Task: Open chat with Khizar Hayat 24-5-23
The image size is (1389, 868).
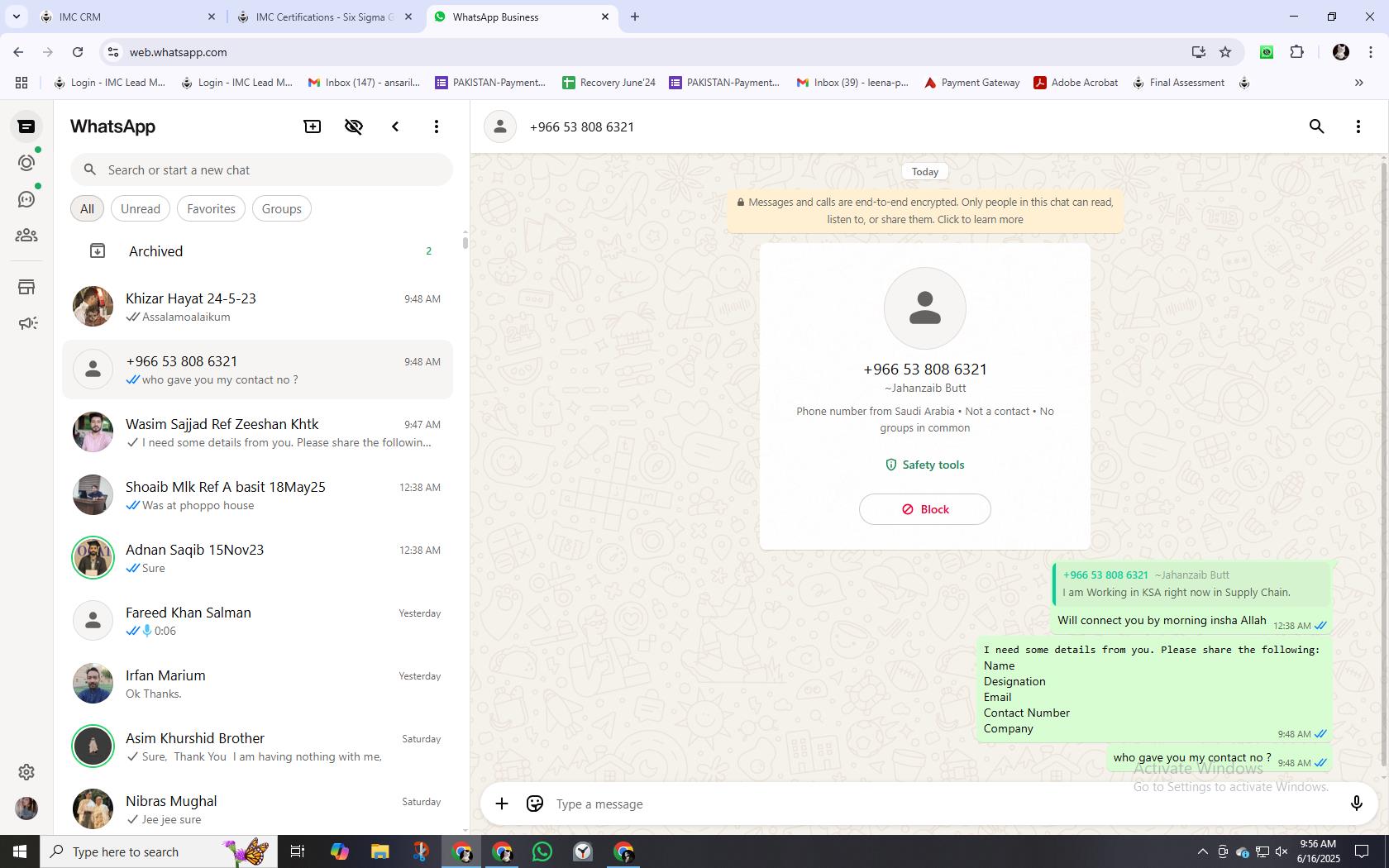Action: [258, 307]
